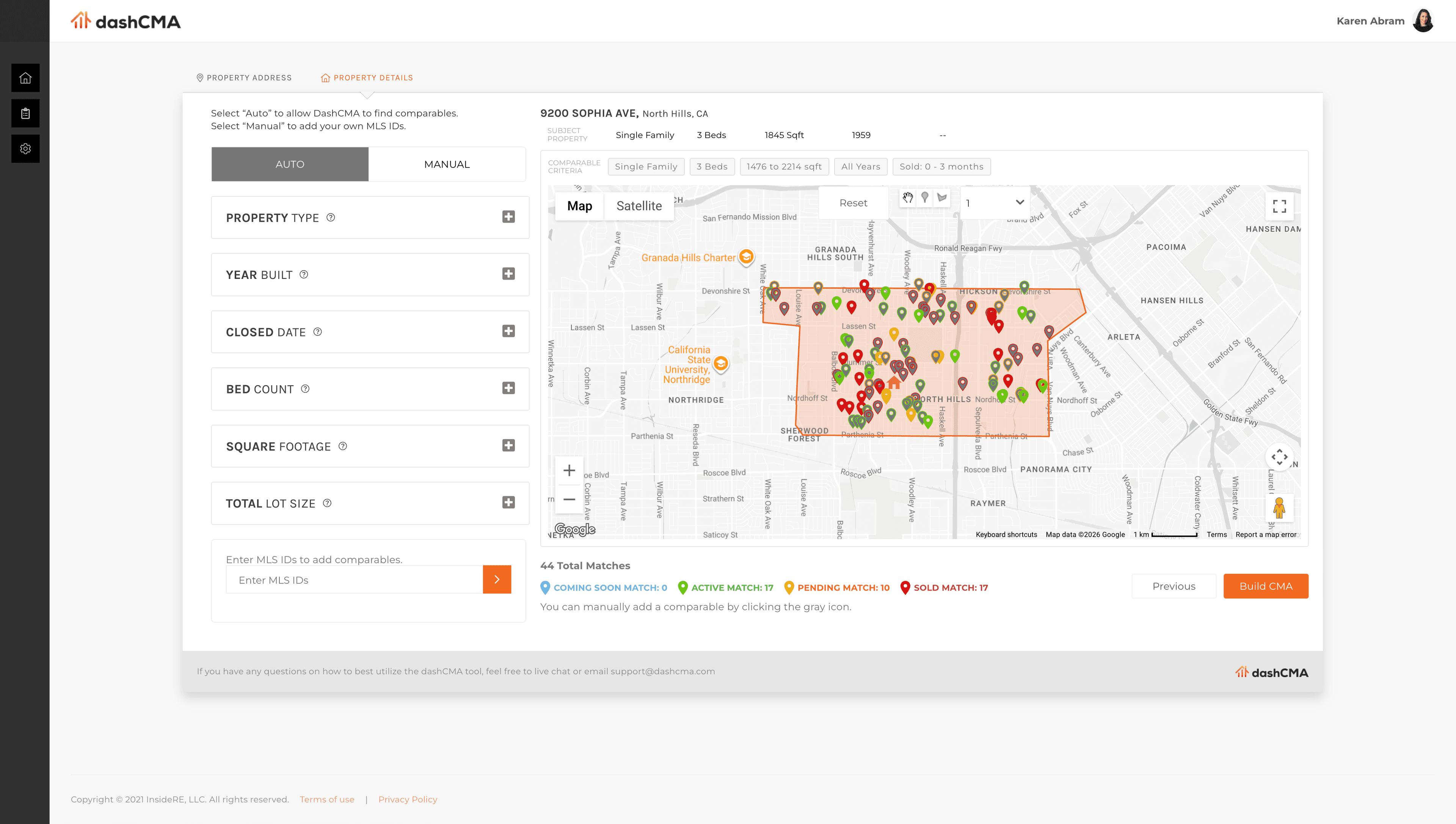Click the Google logo on the map

(575, 529)
